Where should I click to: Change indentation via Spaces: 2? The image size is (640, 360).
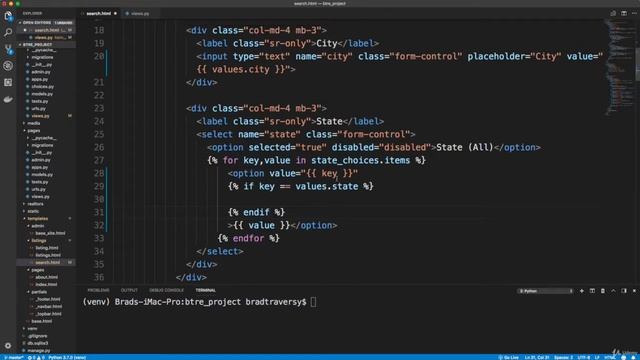coord(563,357)
